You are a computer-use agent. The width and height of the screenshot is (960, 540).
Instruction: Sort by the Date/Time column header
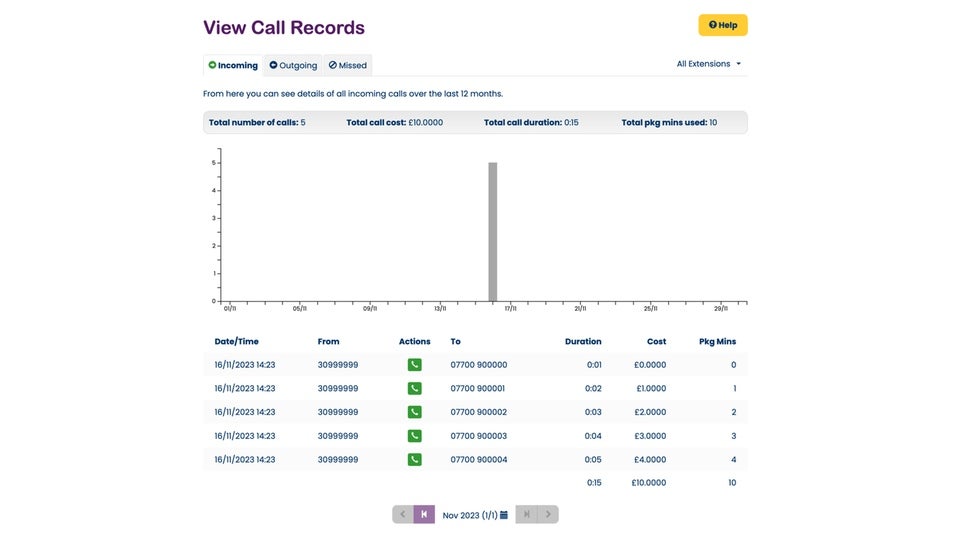click(x=236, y=342)
